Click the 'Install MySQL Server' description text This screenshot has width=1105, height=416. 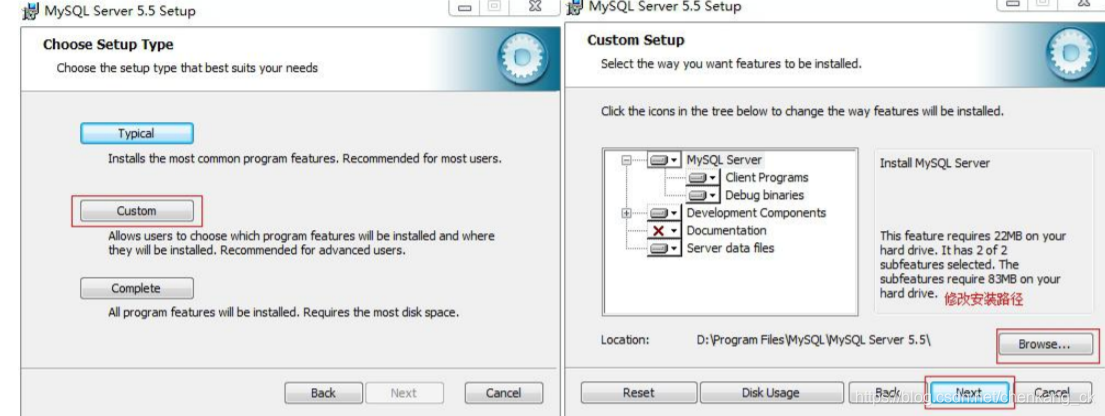[x=934, y=163]
